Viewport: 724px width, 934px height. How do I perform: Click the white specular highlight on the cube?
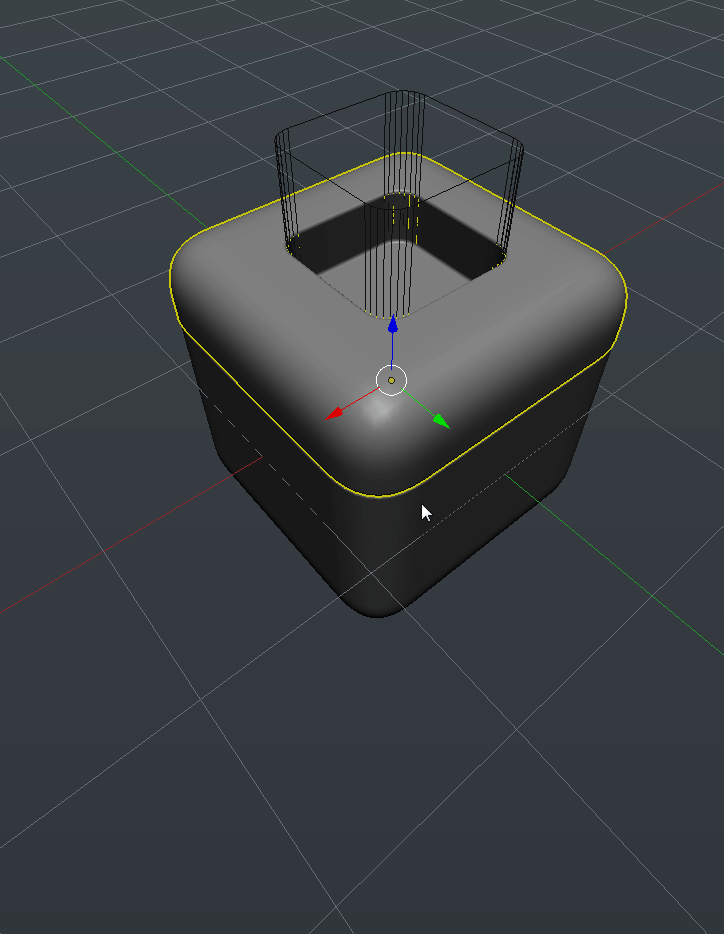click(x=378, y=415)
